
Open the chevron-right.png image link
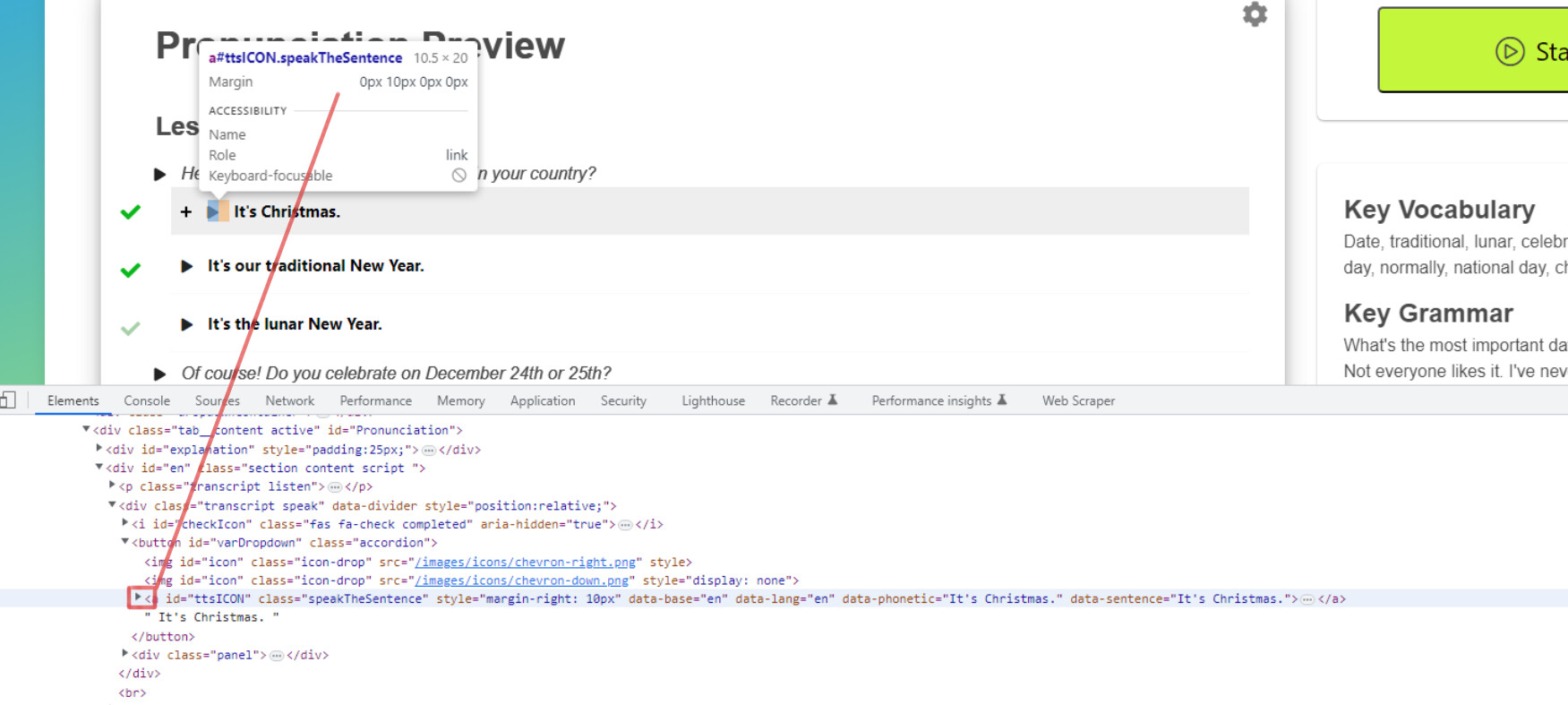tap(525, 563)
